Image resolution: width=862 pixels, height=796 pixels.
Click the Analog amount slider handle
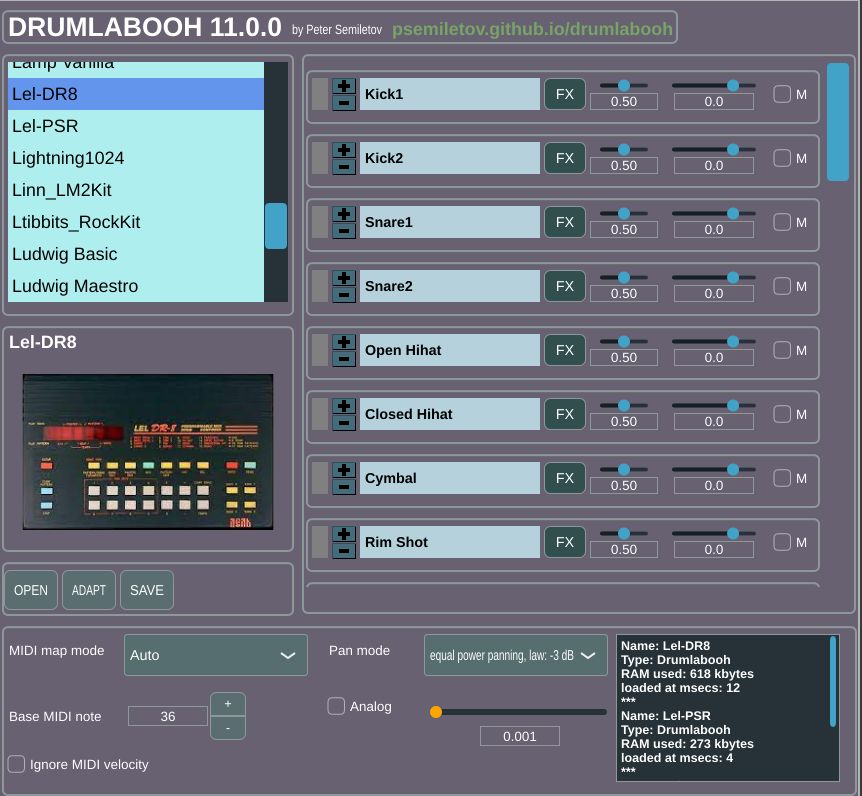[x=436, y=712]
